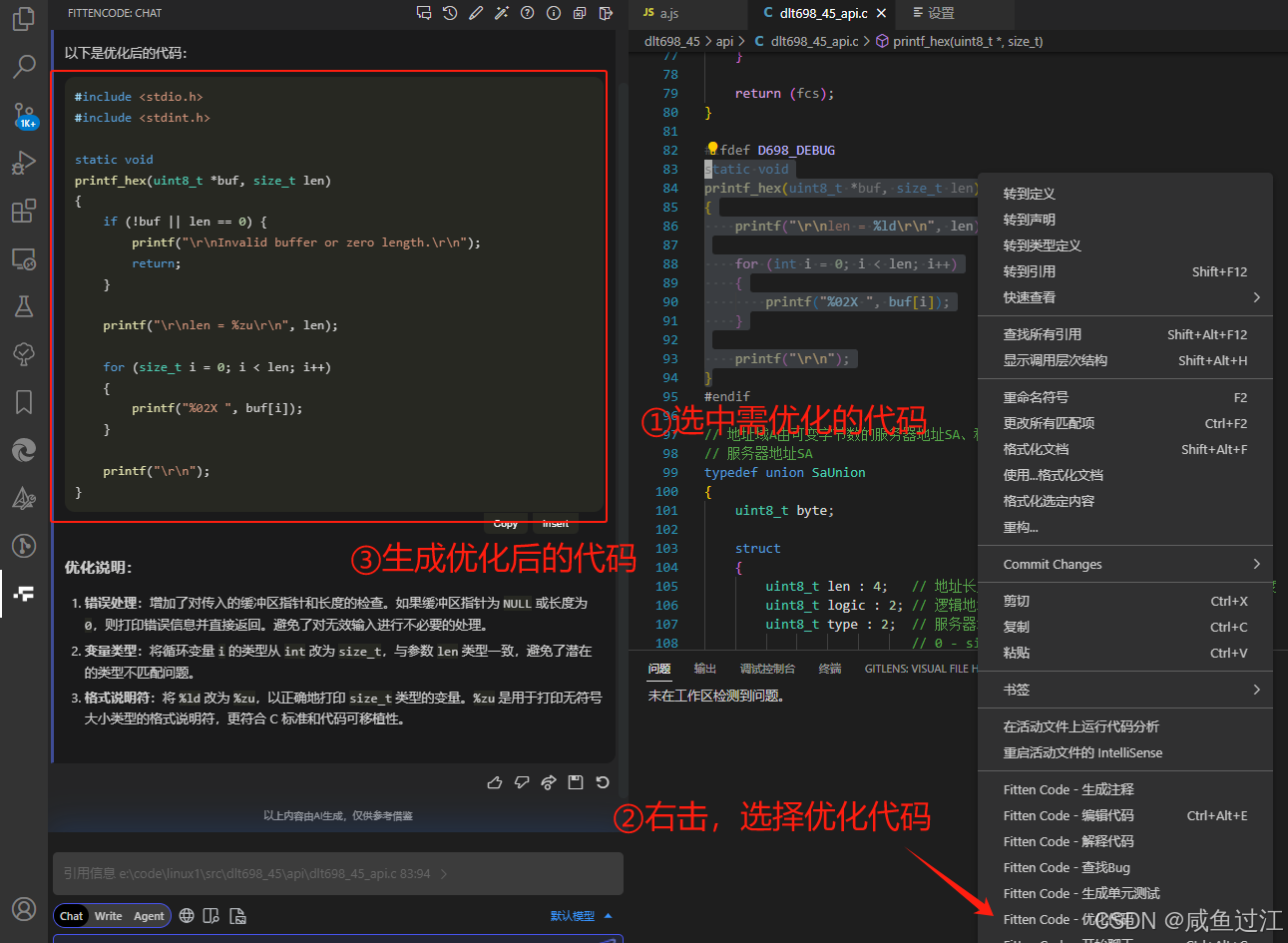The height and width of the screenshot is (943, 1288).
Task: Open the git graph circular icon view
Action: [x=24, y=546]
